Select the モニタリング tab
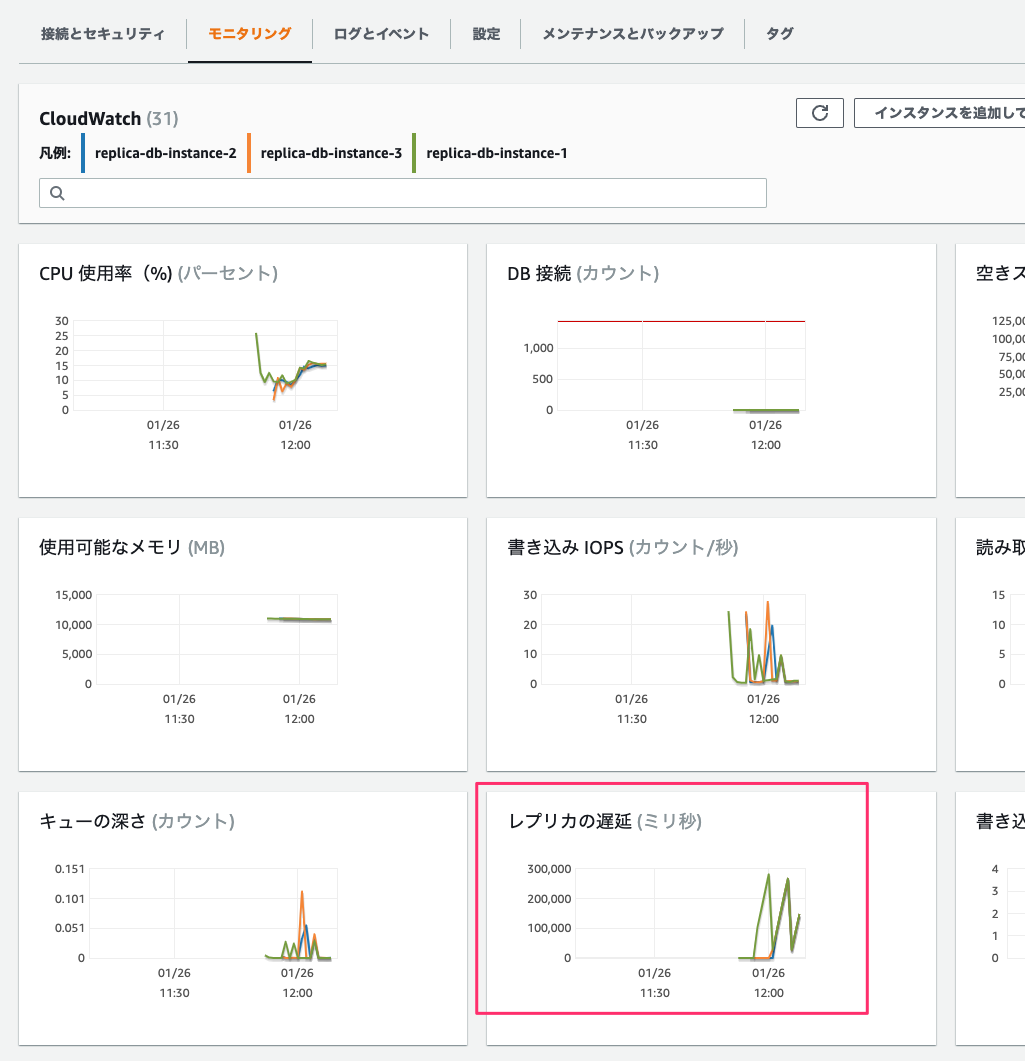The width and height of the screenshot is (1025, 1061). (250, 34)
